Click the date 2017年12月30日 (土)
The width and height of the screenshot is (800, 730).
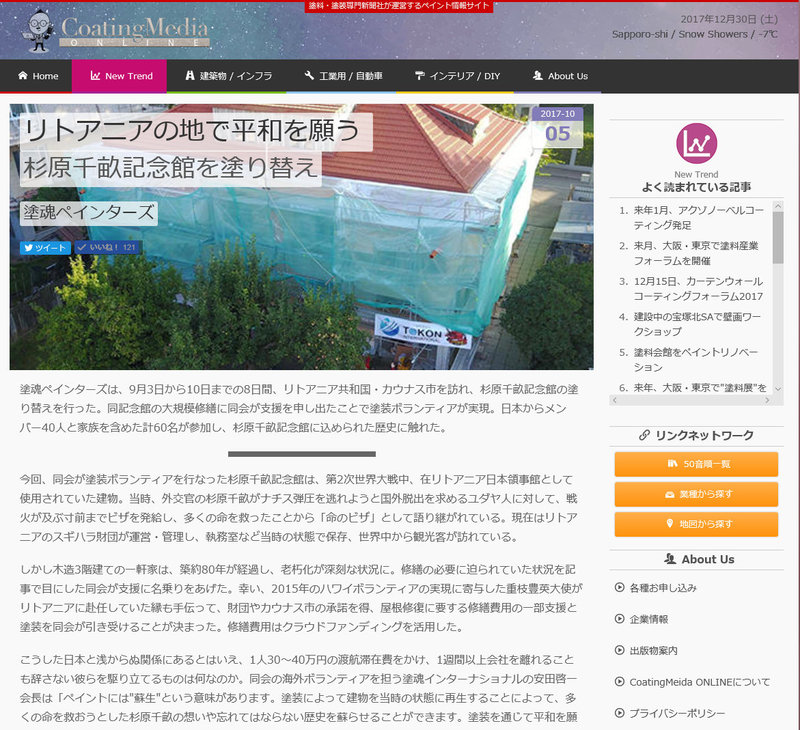click(729, 19)
